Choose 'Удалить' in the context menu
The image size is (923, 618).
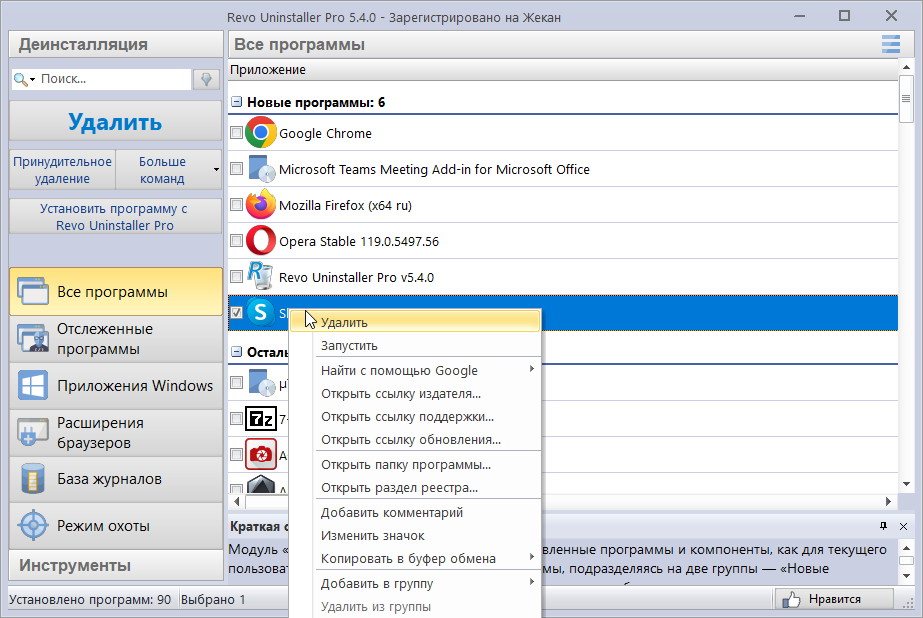tap(415, 322)
